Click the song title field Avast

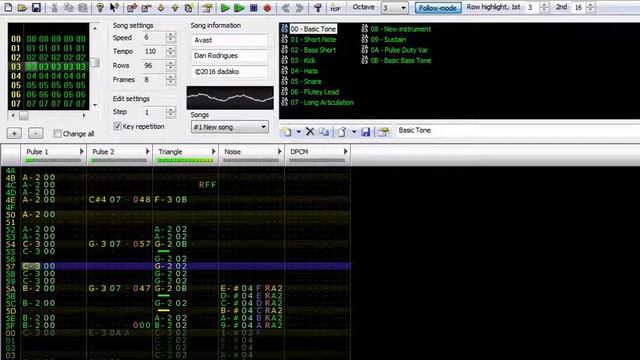229,40
